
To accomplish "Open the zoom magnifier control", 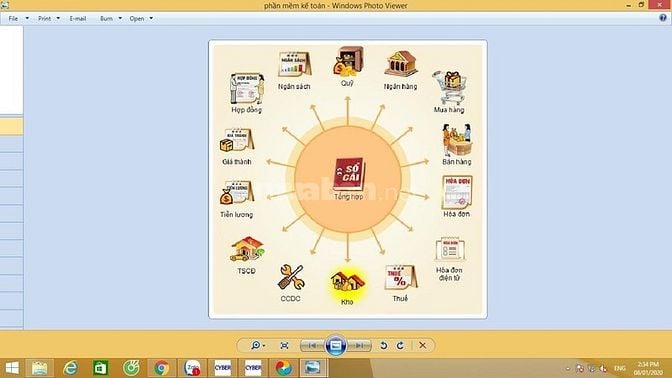I will (x=258, y=345).
